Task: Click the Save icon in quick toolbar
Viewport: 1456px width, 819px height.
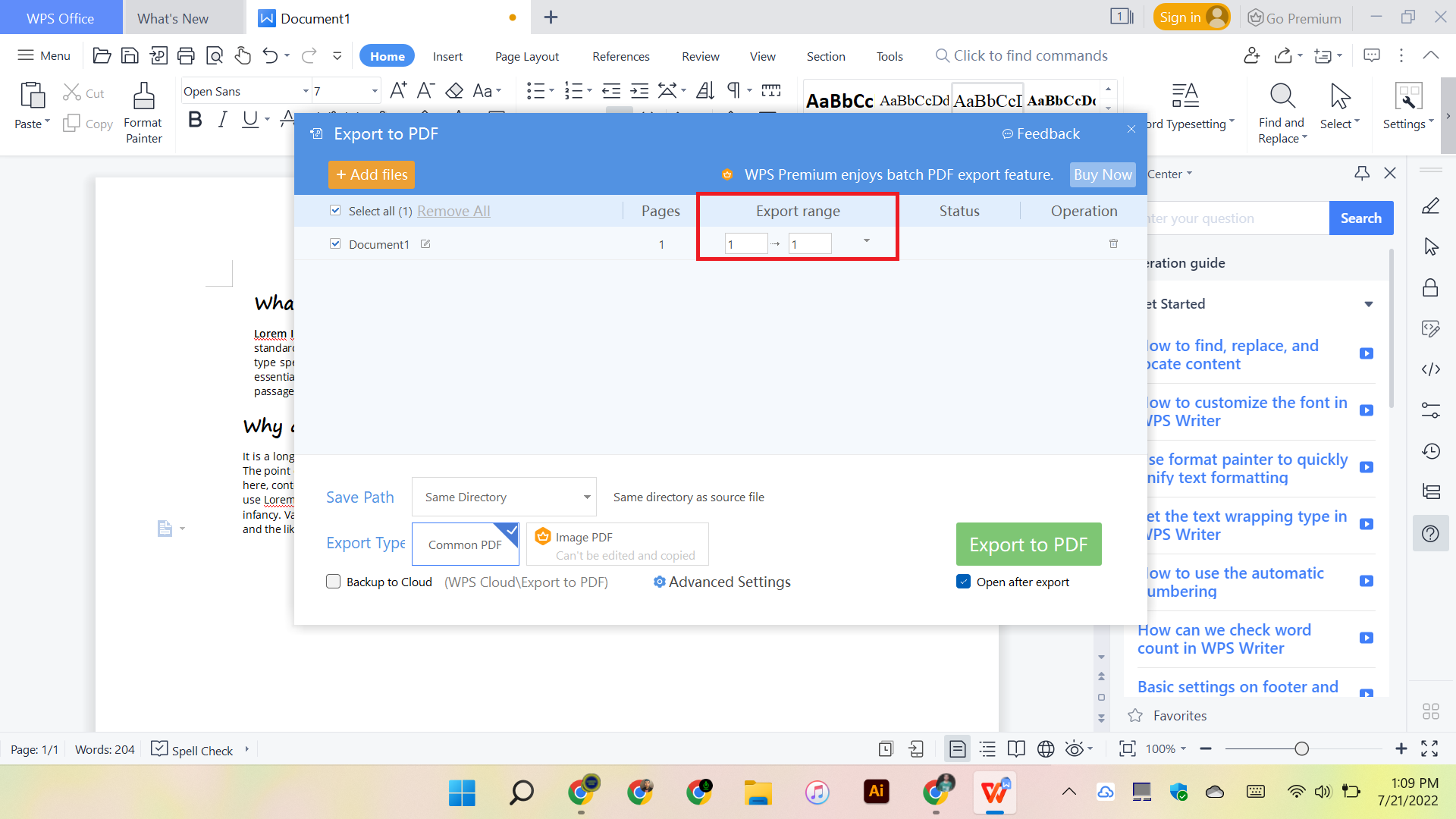Action: [130, 55]
